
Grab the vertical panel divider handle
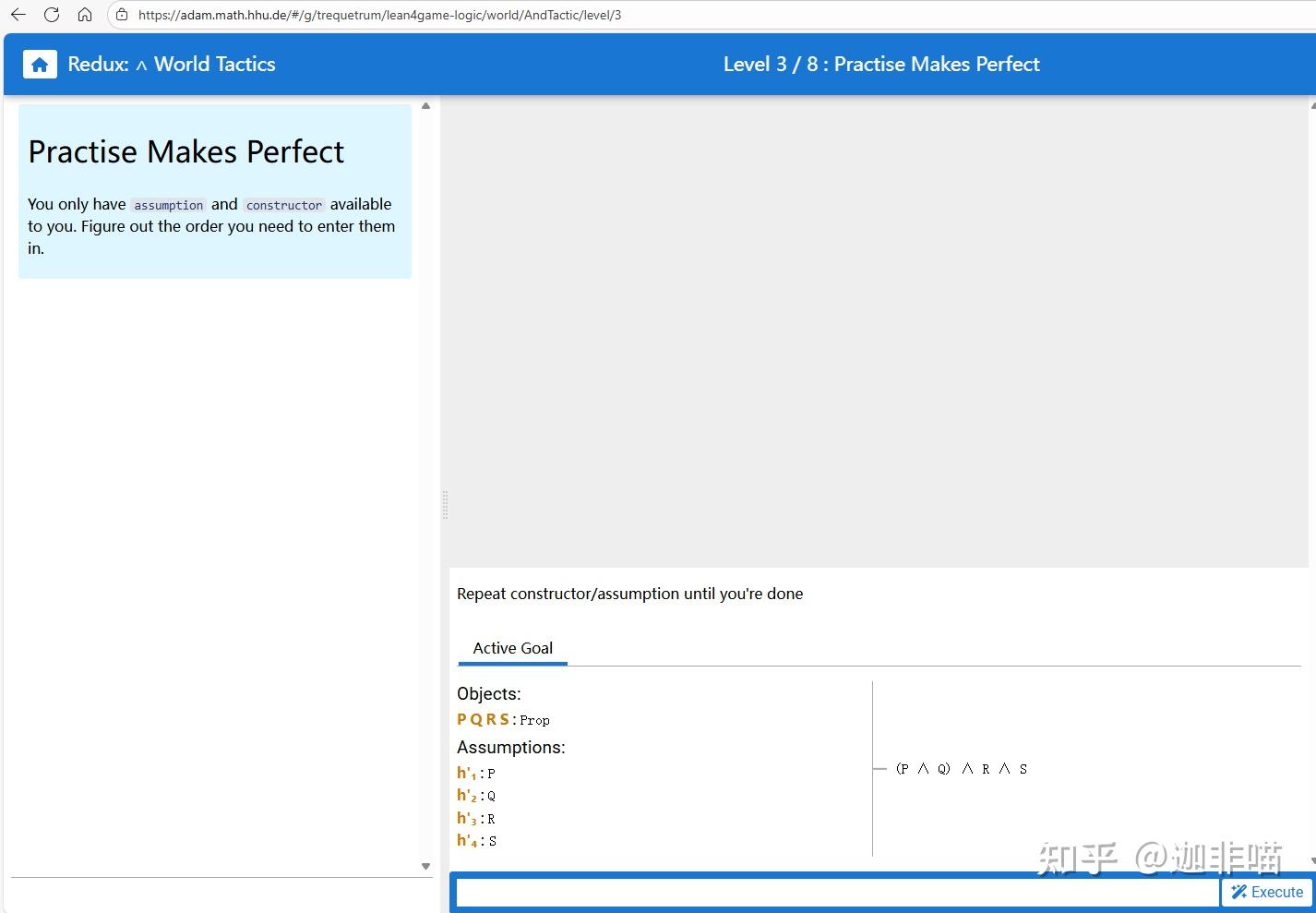coord(445,505)
